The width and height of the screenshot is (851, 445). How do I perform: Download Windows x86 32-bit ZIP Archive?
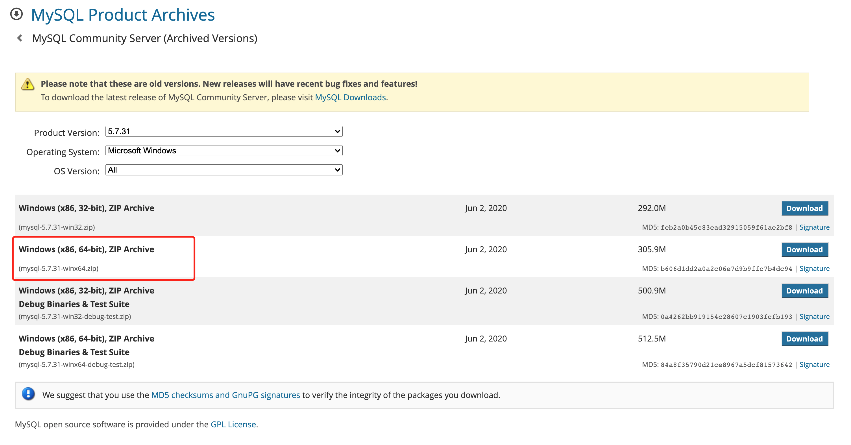[x=804, y=209]
